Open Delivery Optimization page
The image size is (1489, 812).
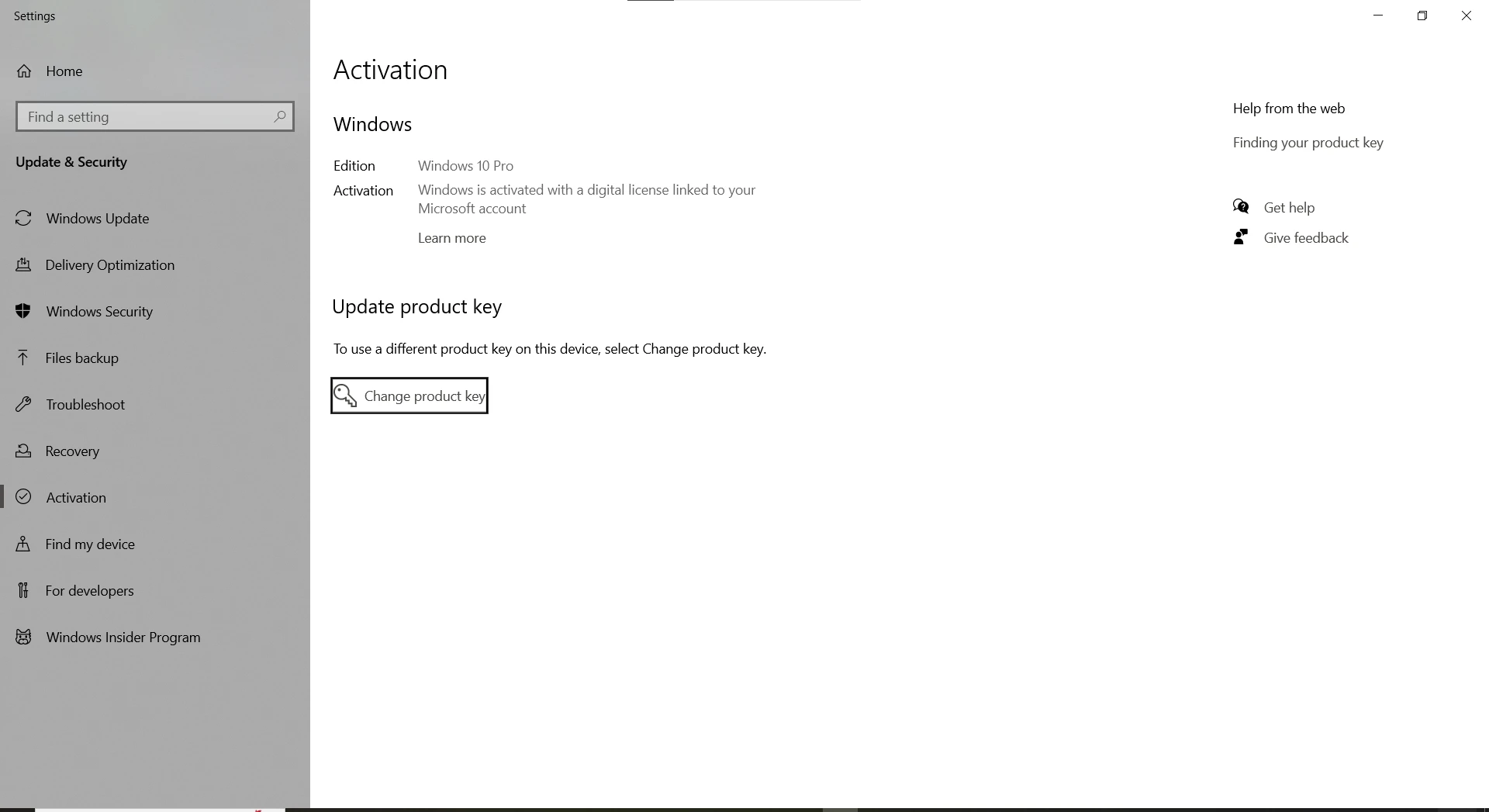click(x=155, y=264)
